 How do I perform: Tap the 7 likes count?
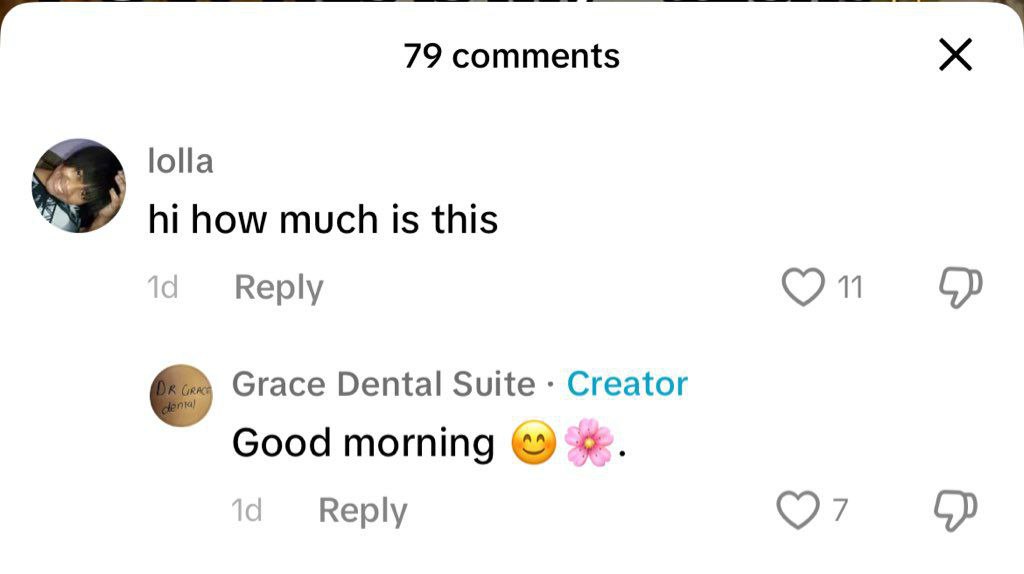tap(840, 512)
